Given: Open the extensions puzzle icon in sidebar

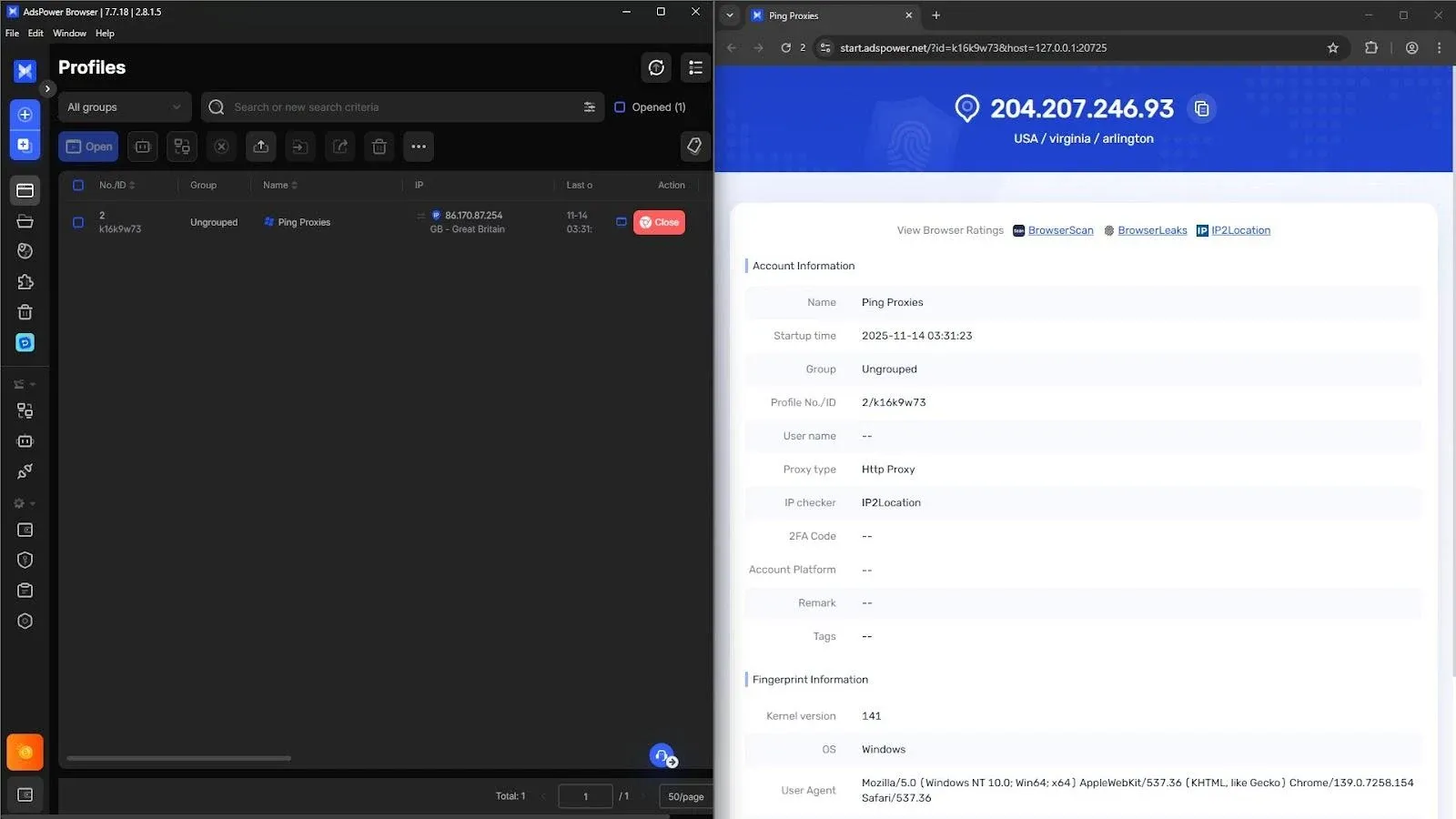Looking at the screenshot, I should (25, 282).
